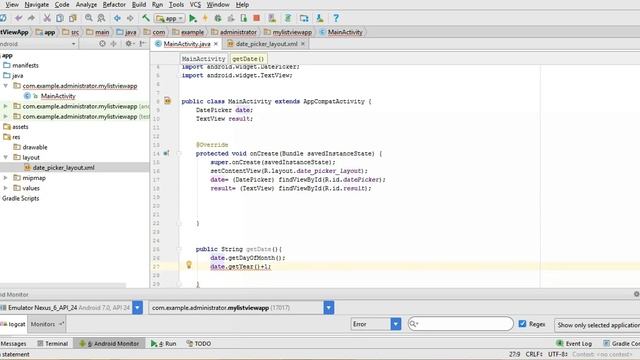Select the logcat tab
The height and width of the screenshot is (360, 640).
(x=13, y=324)
